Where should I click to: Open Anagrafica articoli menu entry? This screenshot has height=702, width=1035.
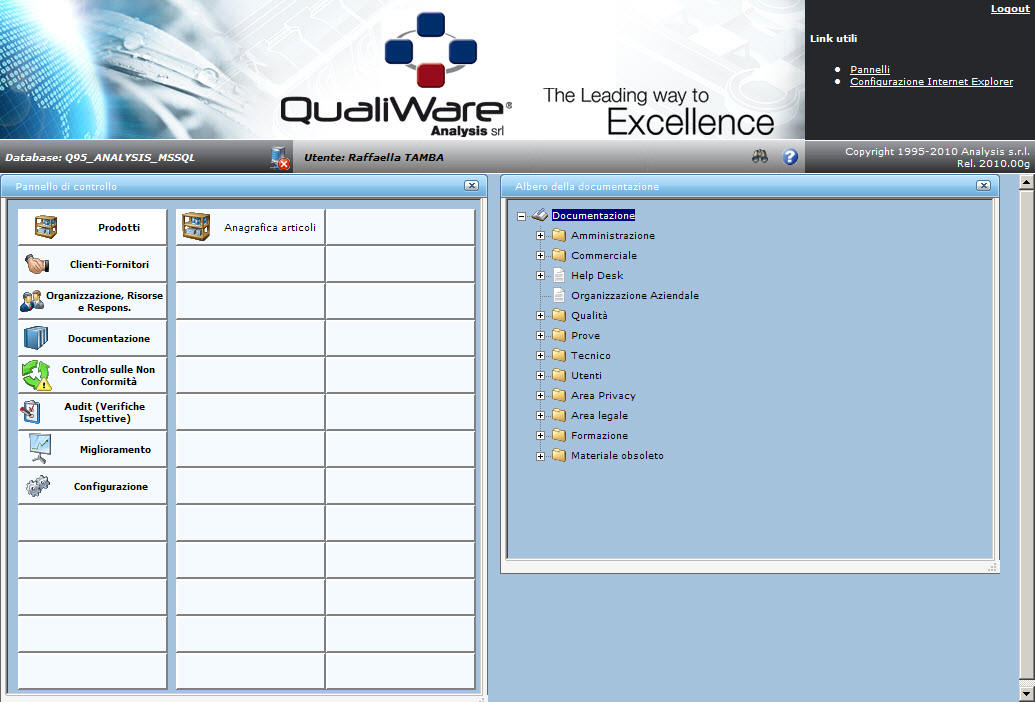click(269, 227)
